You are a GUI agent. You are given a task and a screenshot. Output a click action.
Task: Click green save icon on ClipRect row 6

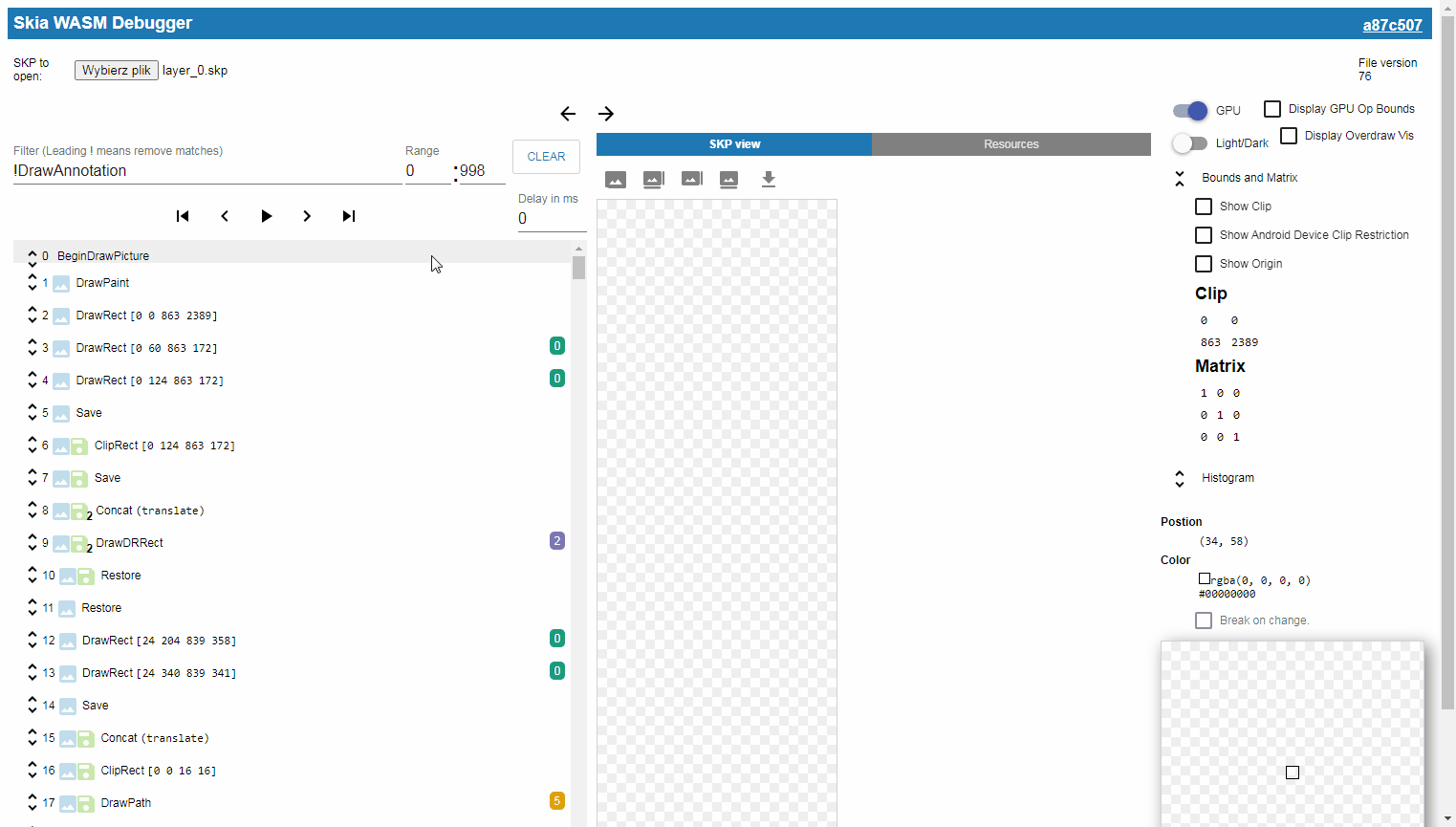[79, 446]
